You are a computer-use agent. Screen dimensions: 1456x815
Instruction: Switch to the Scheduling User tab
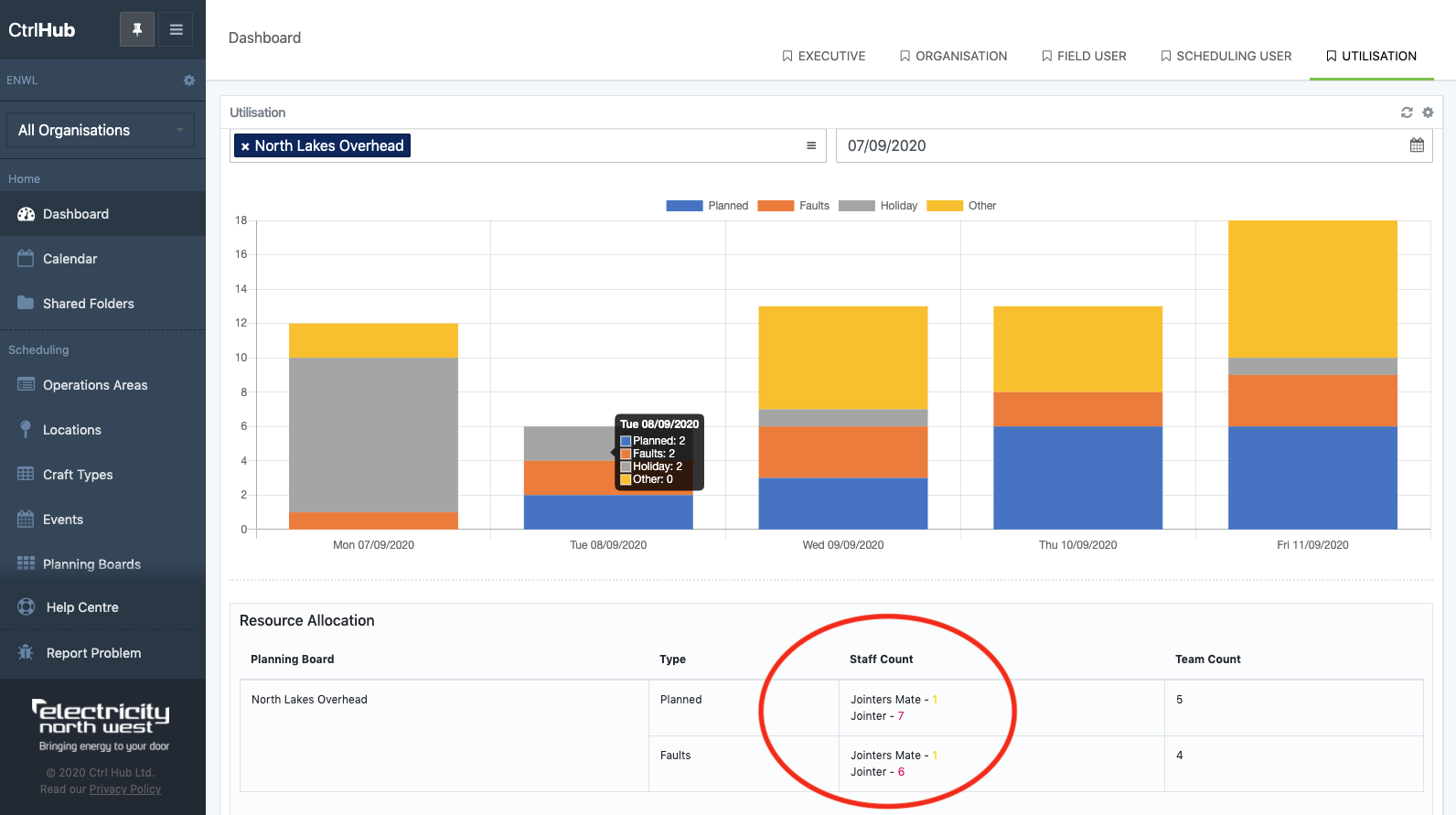click(1226, 56)
